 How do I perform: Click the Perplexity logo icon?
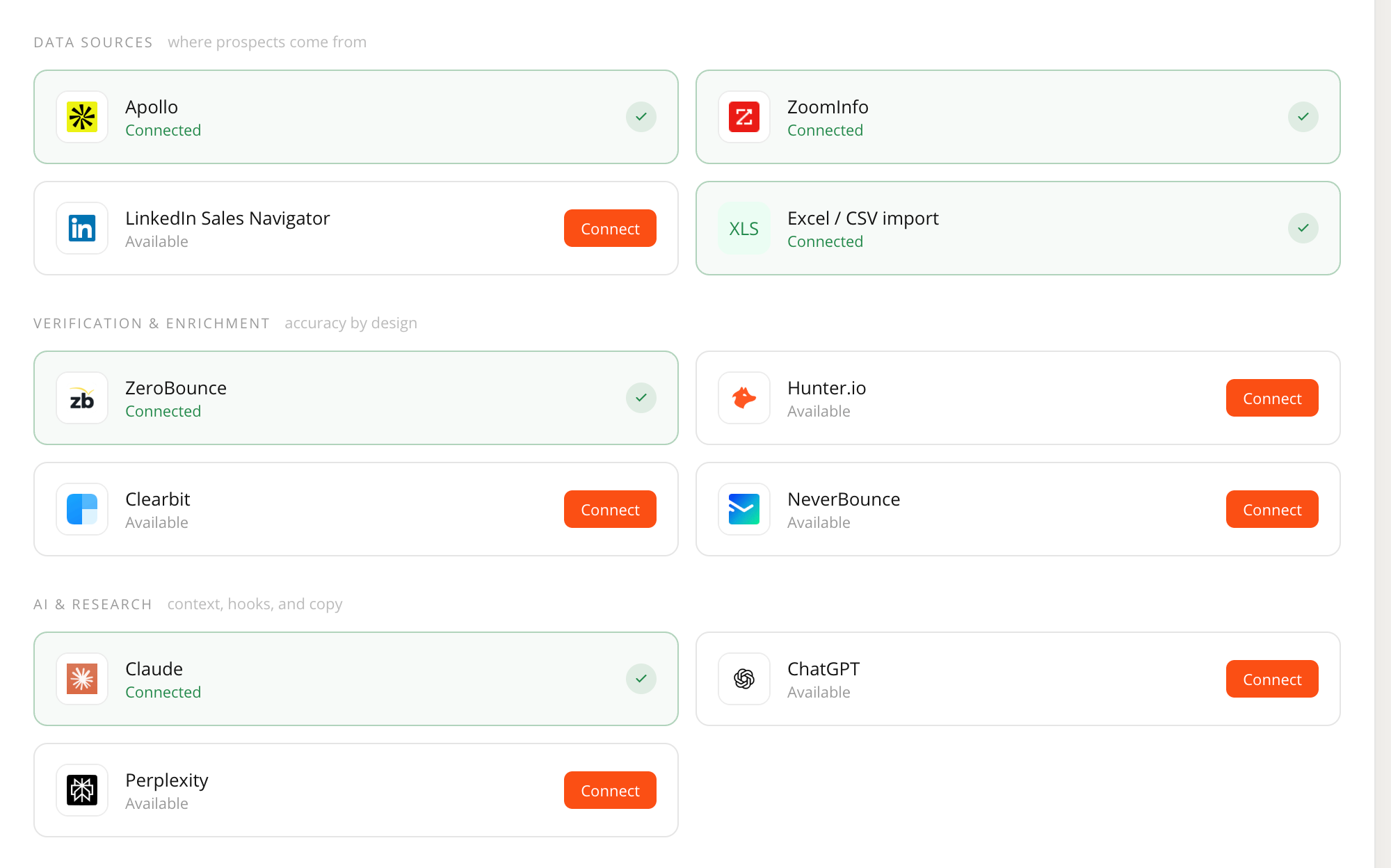pos(82,790)
